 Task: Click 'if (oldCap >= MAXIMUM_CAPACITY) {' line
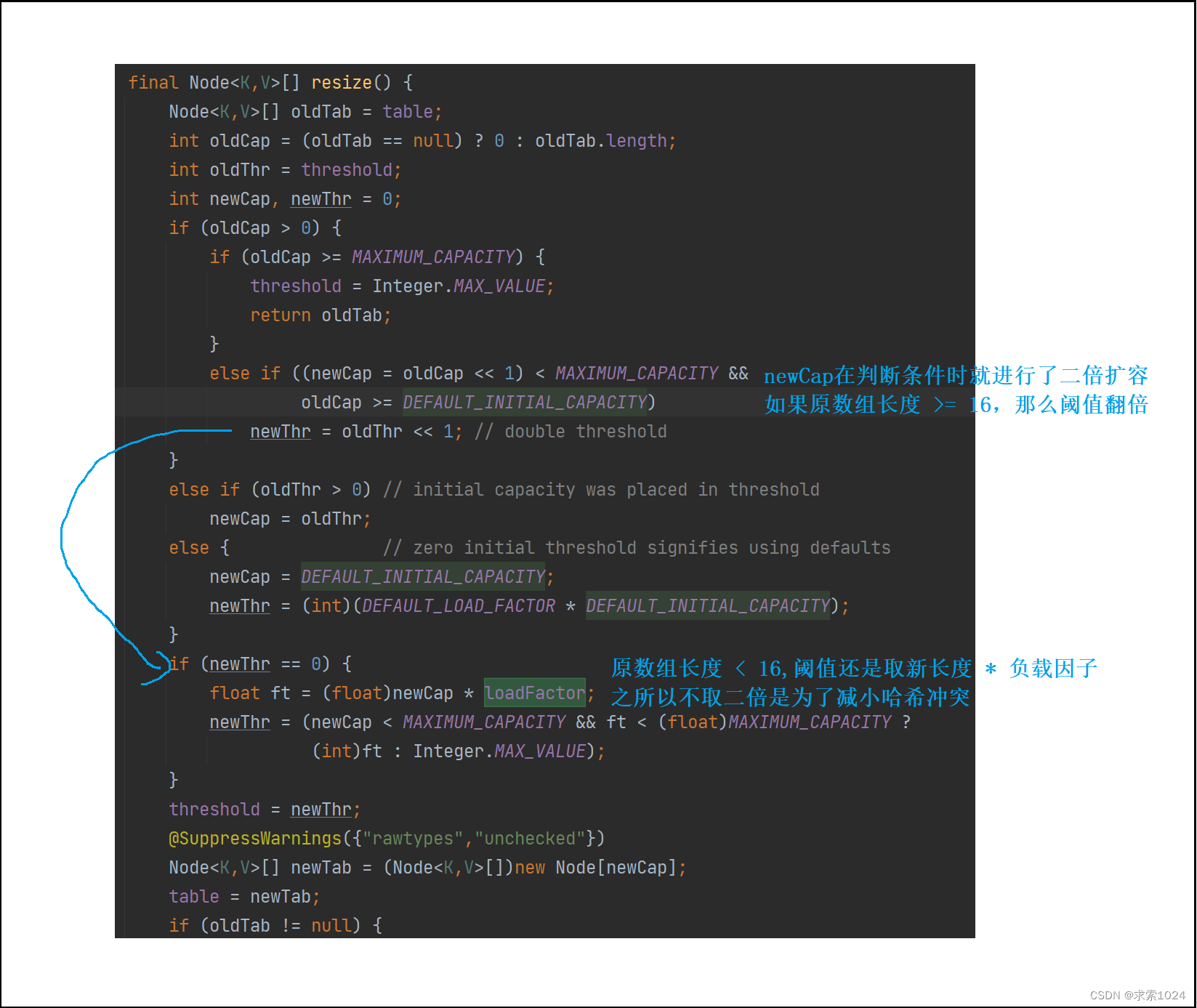click(377, 257)
